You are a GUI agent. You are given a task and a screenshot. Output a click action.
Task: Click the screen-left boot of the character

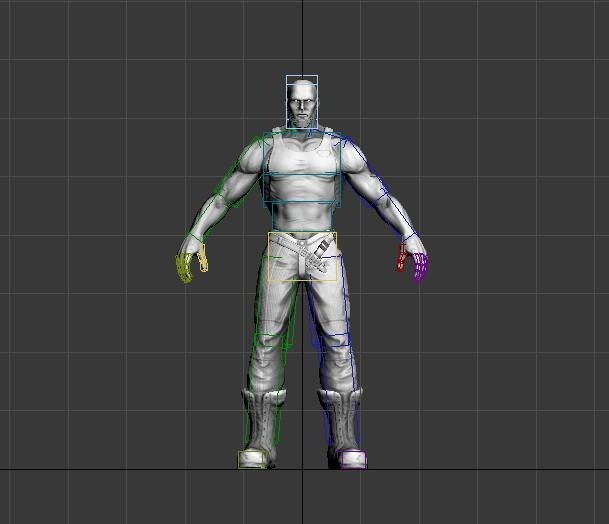coord(261,420)
